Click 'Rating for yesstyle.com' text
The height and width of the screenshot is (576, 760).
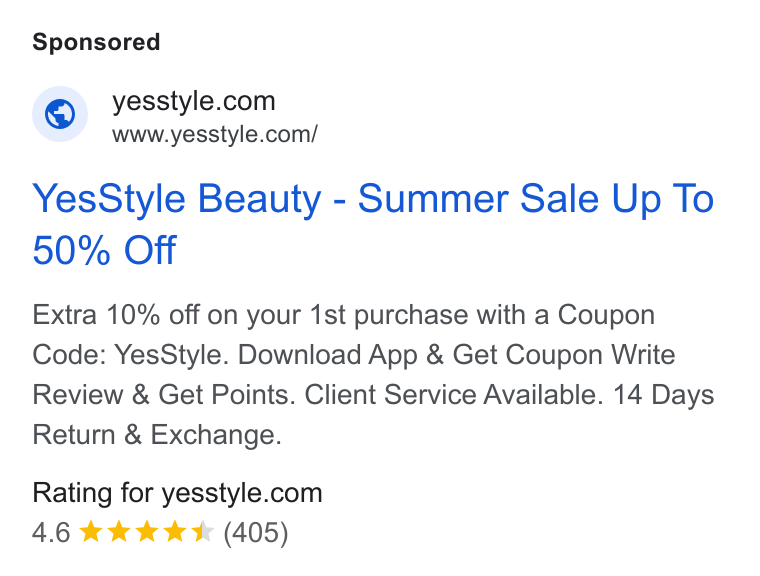click(177, 494)
